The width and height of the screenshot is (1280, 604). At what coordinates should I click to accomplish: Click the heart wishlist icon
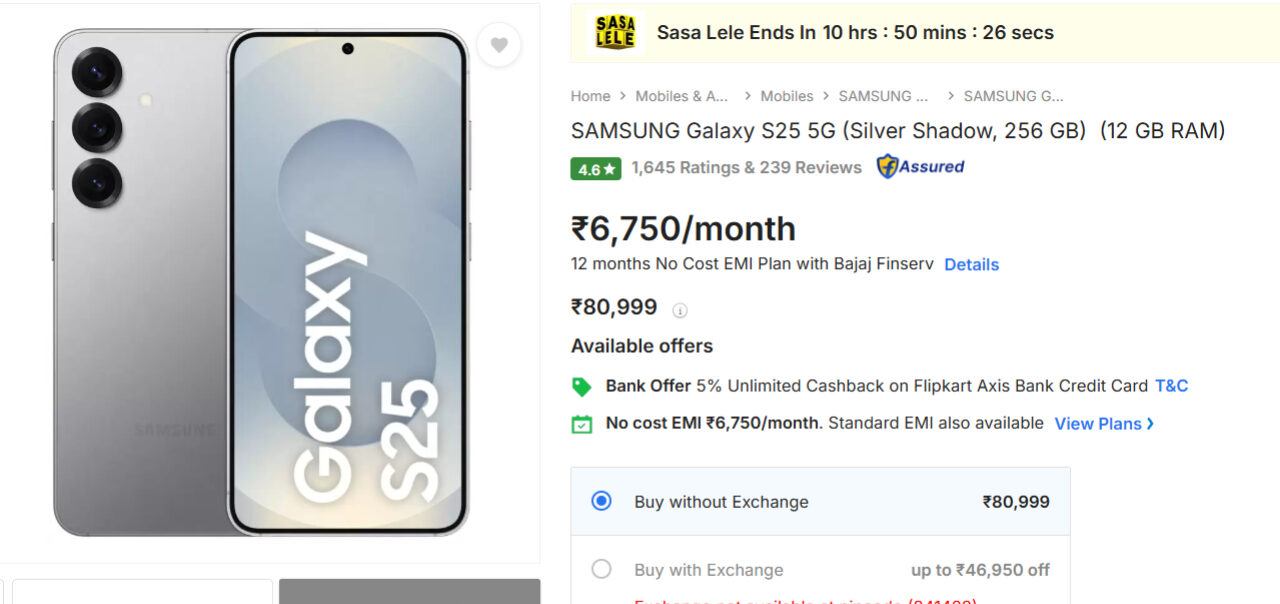coord(498,45)
